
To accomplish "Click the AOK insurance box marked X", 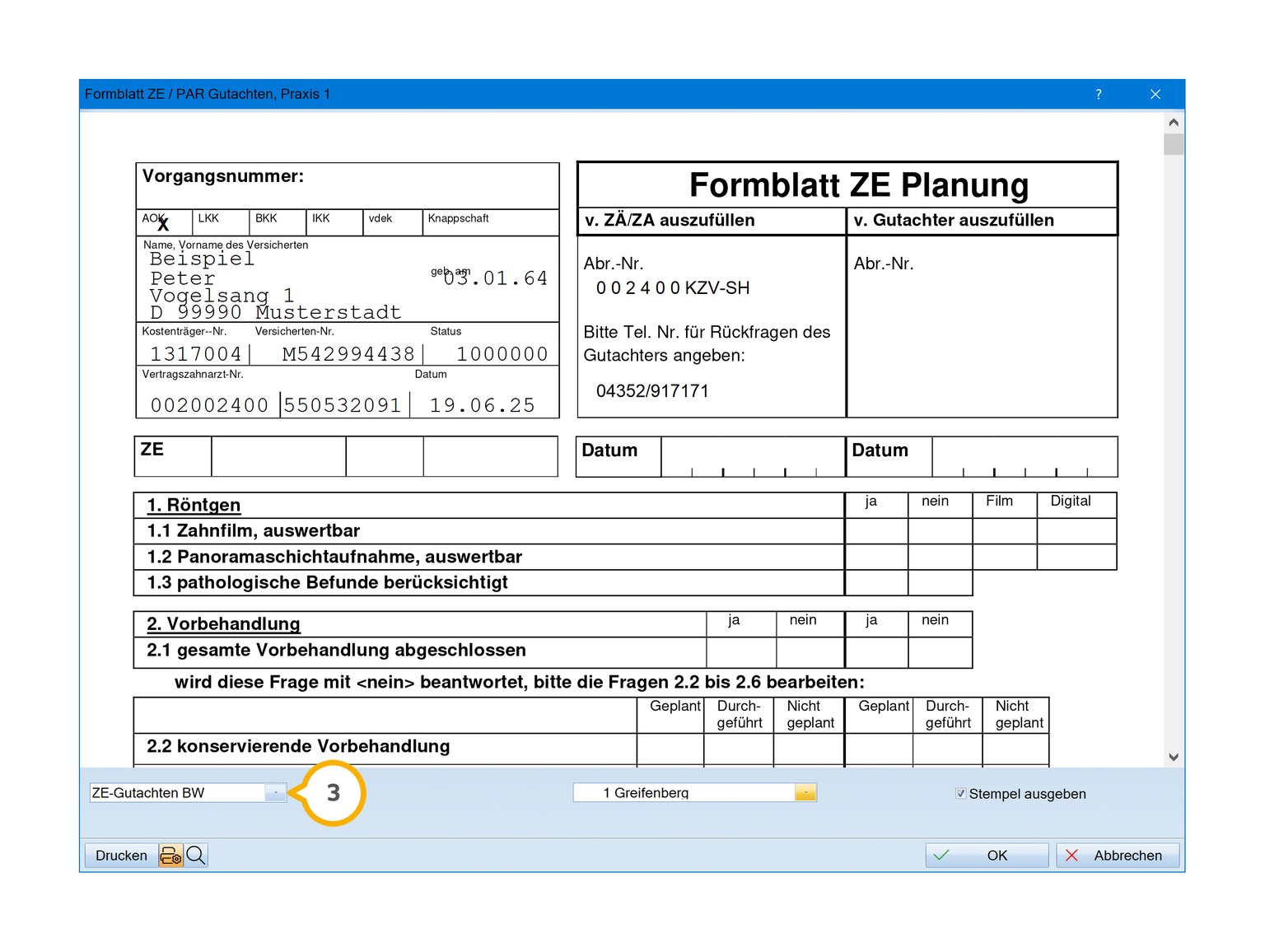I will (164, 222).
